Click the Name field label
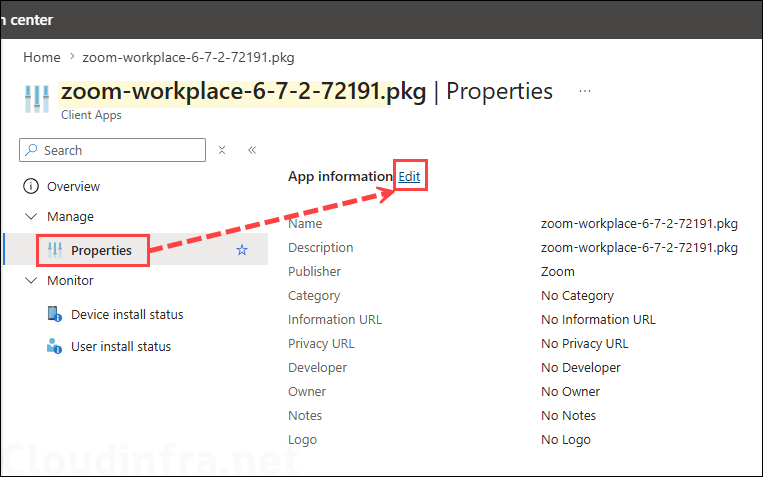The width and height of the screenshot is (763, 477). coord(305,224)
